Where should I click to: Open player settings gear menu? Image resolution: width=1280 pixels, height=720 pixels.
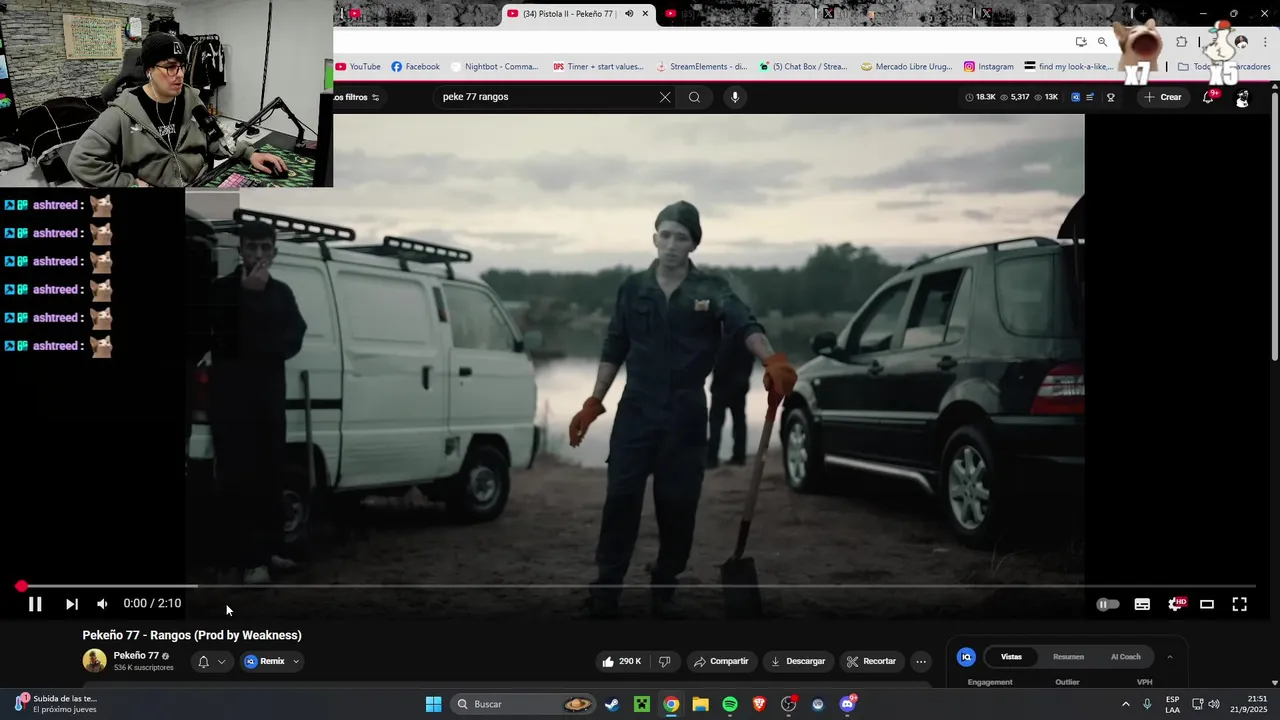coord(1176,604)
